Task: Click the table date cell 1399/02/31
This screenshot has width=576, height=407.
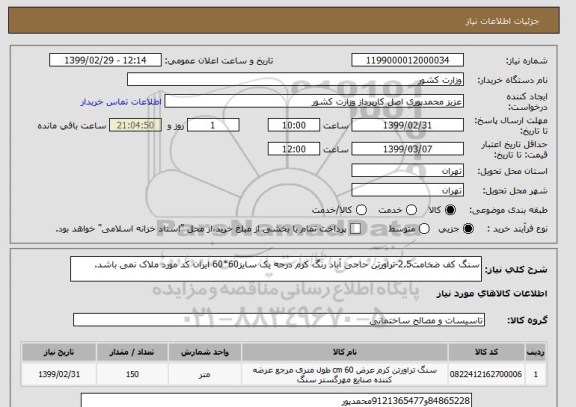Action: point(59,374)
